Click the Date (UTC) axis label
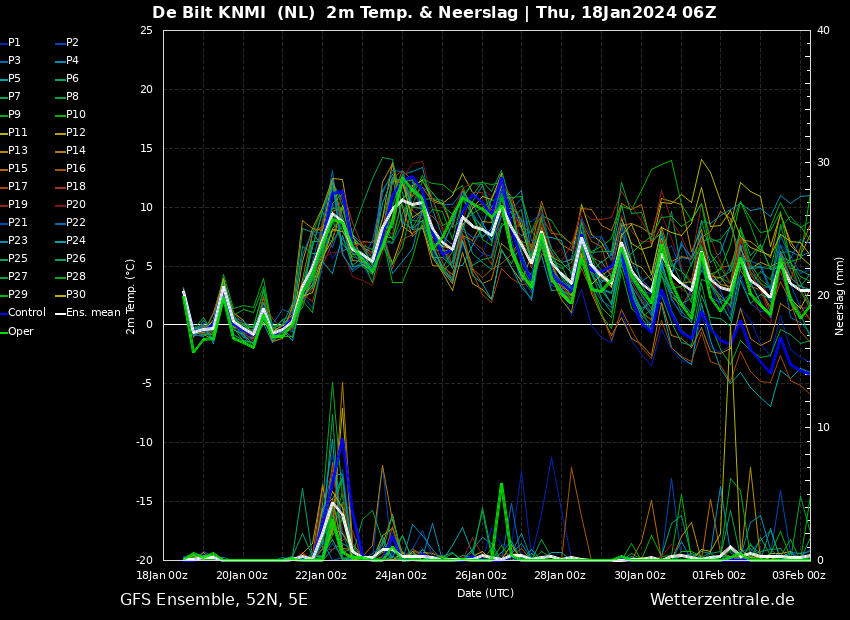The height and width of the screenshot is (620, 850). pyautogui.click(x=485, y=593)
